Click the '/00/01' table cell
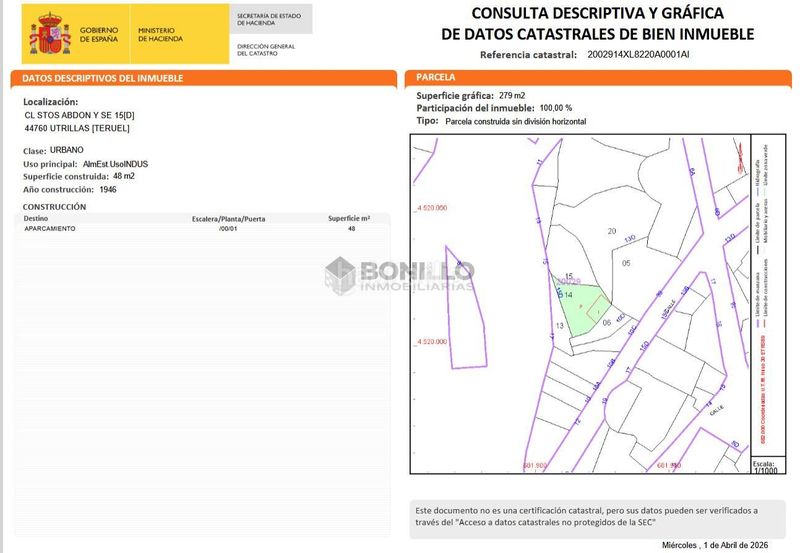 click(x=228, y=229)
